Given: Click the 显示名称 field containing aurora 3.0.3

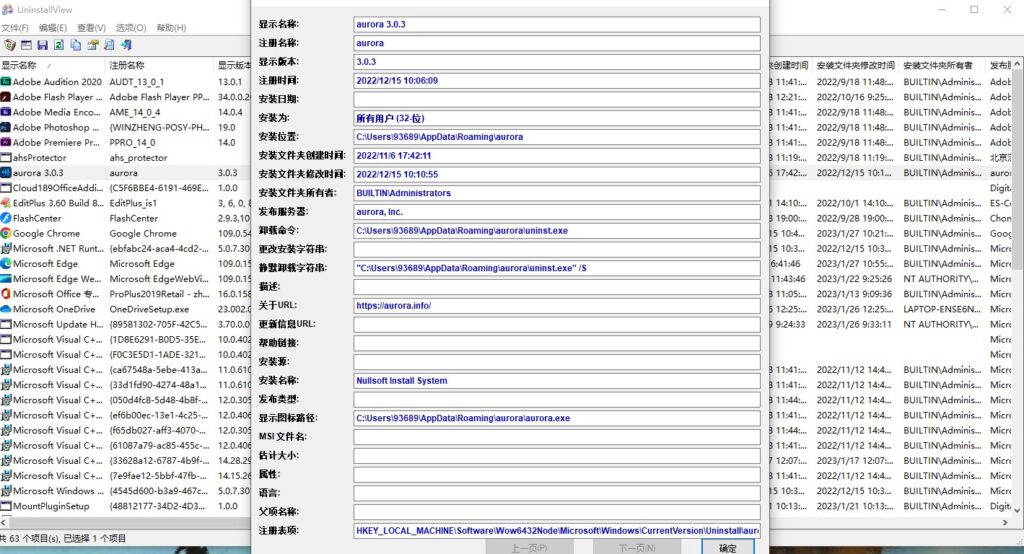Looking at the screenshot, I should click(x=557, y=24).
